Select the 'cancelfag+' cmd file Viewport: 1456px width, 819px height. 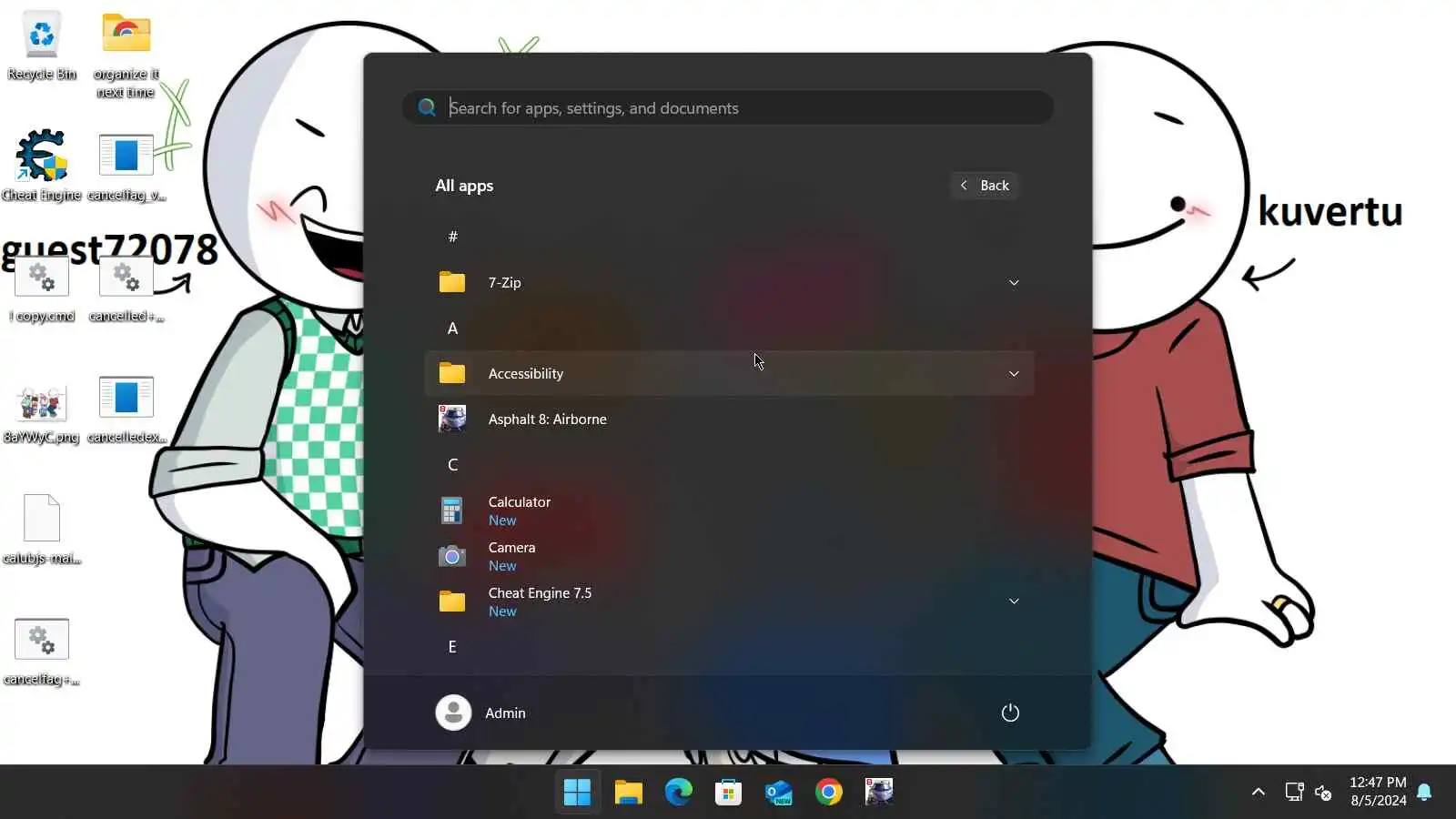tap(42, 652)
